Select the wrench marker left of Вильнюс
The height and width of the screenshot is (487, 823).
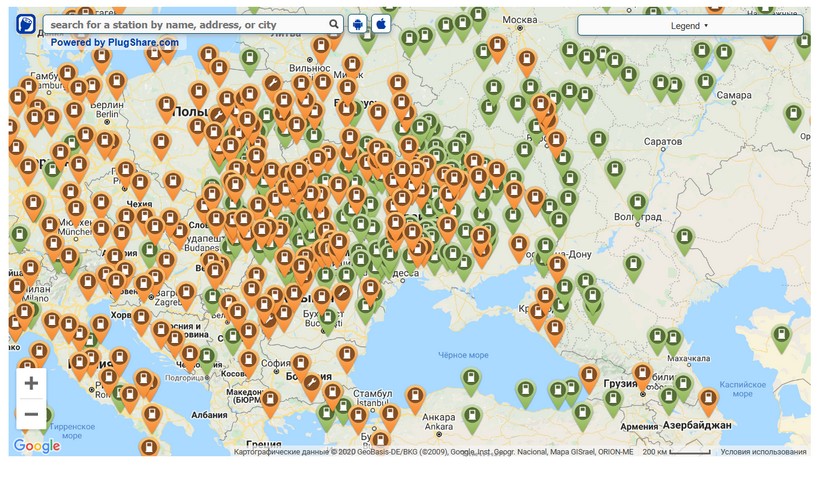[272, 86]
